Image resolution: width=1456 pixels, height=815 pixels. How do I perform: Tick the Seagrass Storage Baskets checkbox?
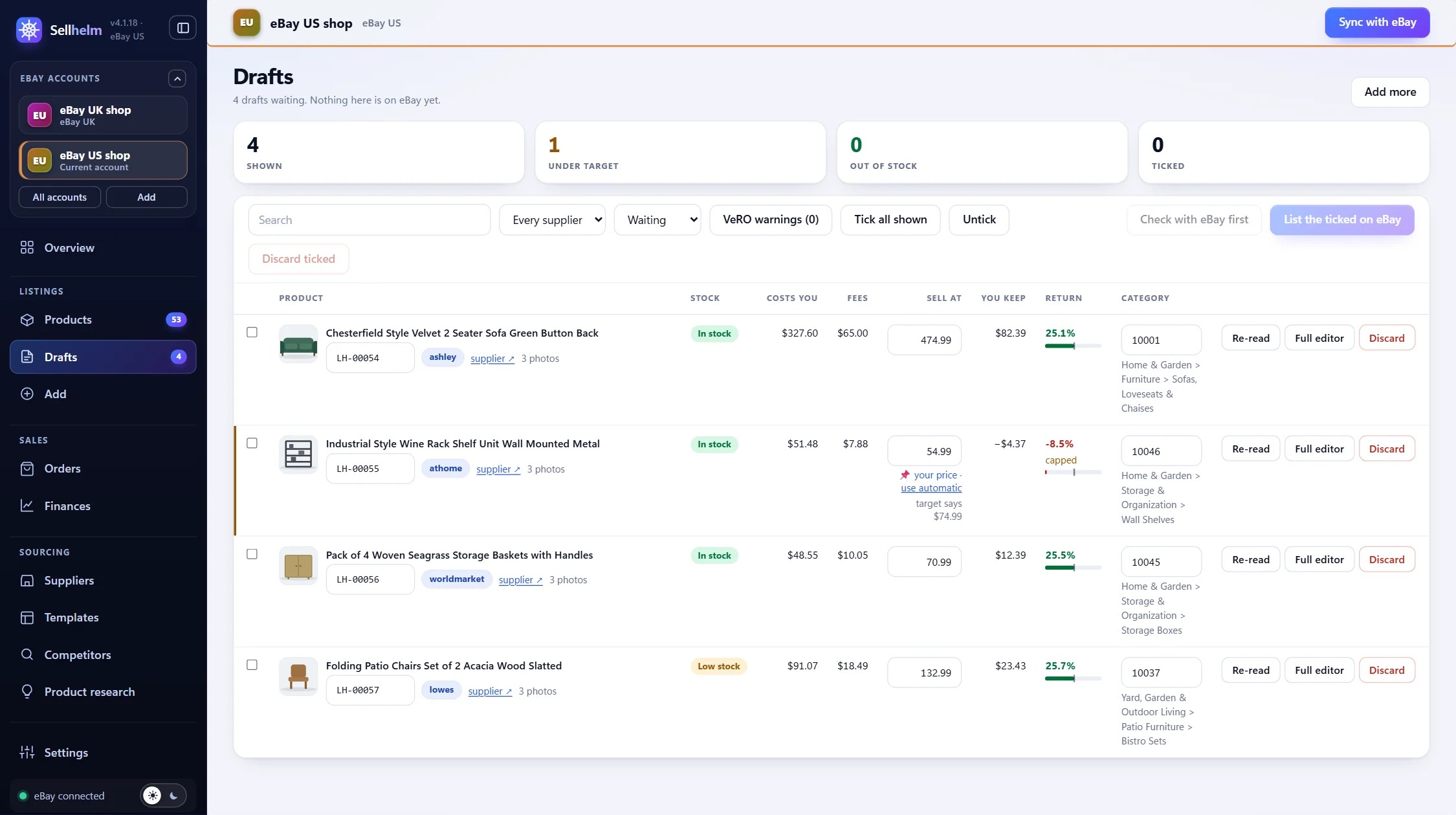click(252, 554)
